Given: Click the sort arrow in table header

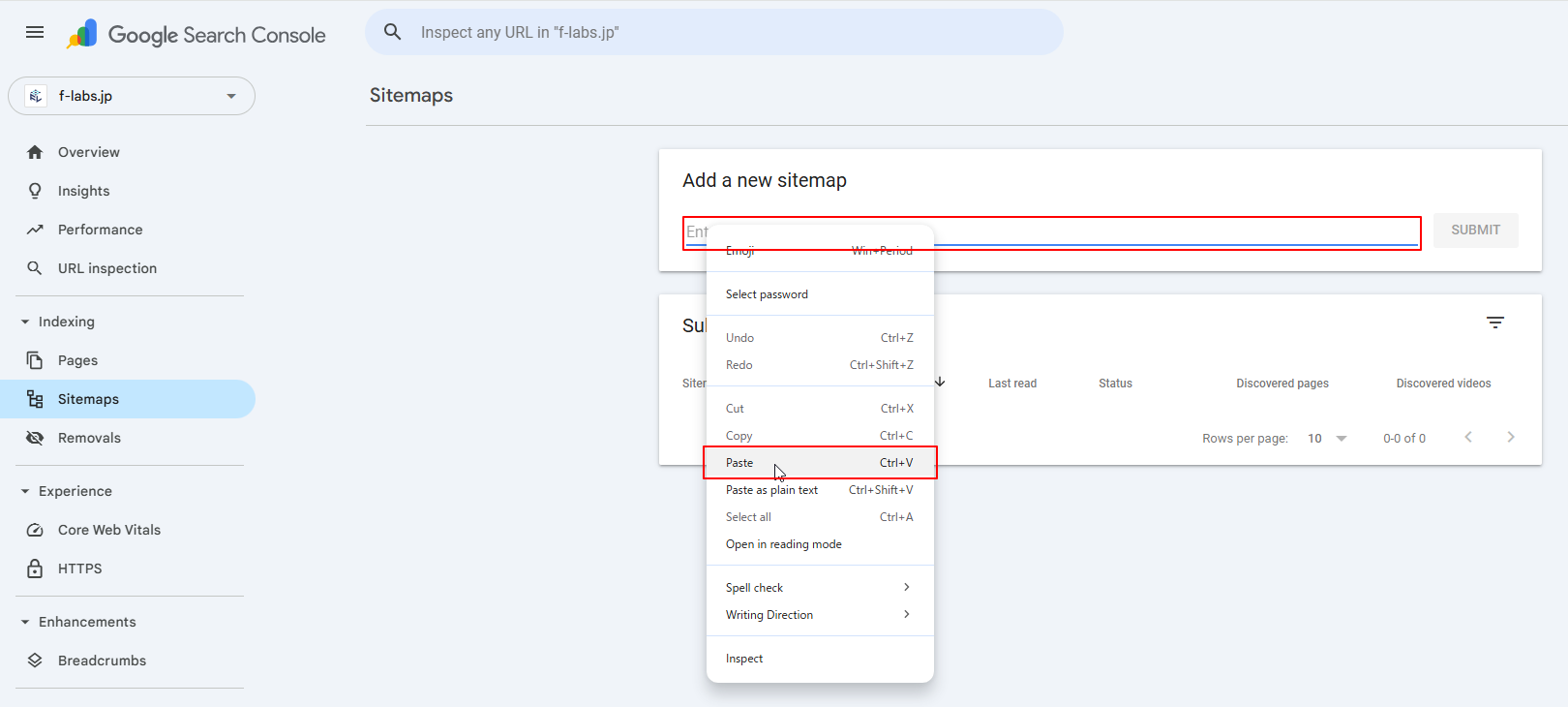Looking at the screenshot, I should [x=940, y=383].
